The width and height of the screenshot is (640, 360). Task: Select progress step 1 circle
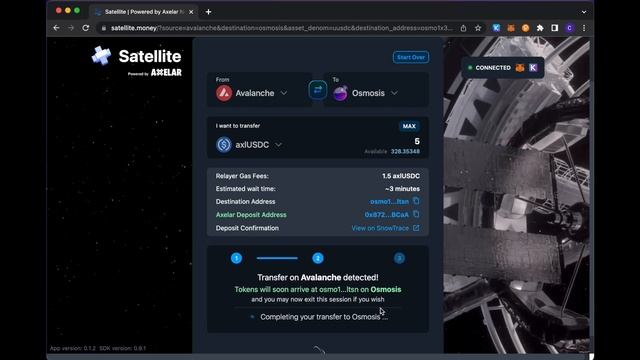coord(236,258)
